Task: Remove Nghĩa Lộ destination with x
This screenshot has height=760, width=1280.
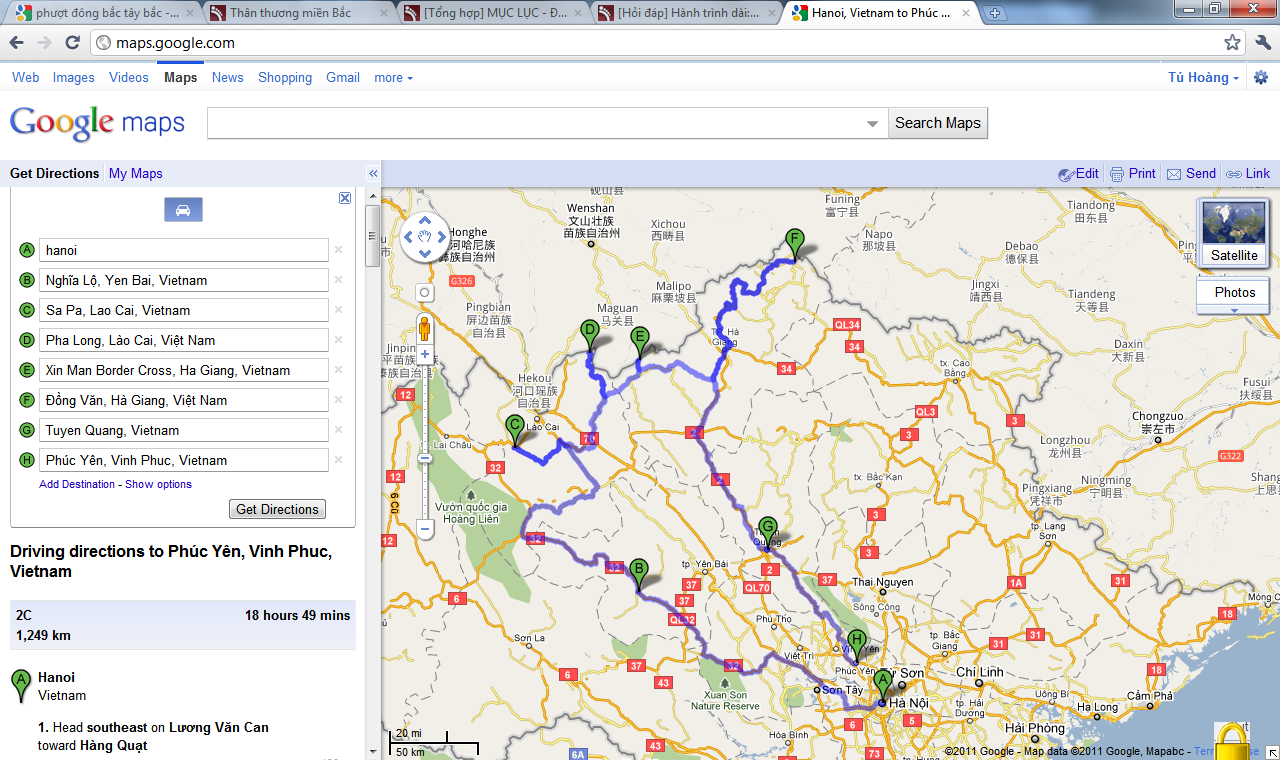Action: coord(338,280)
